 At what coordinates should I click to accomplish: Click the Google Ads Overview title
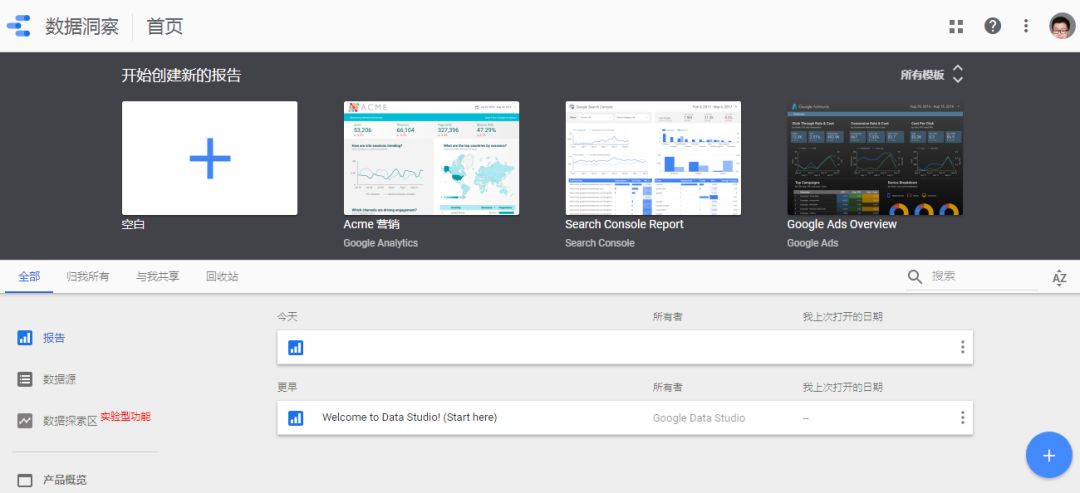(x=842, y=224)
